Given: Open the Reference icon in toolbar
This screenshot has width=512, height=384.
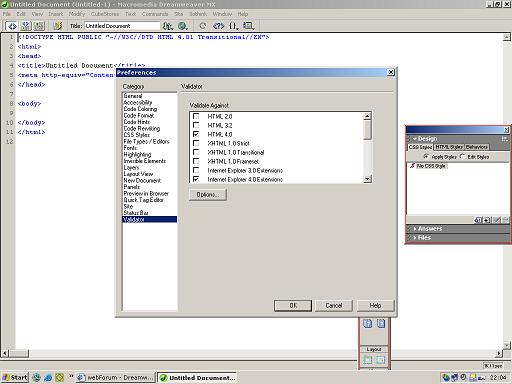Looking at the screenshot, I should 218,26.
